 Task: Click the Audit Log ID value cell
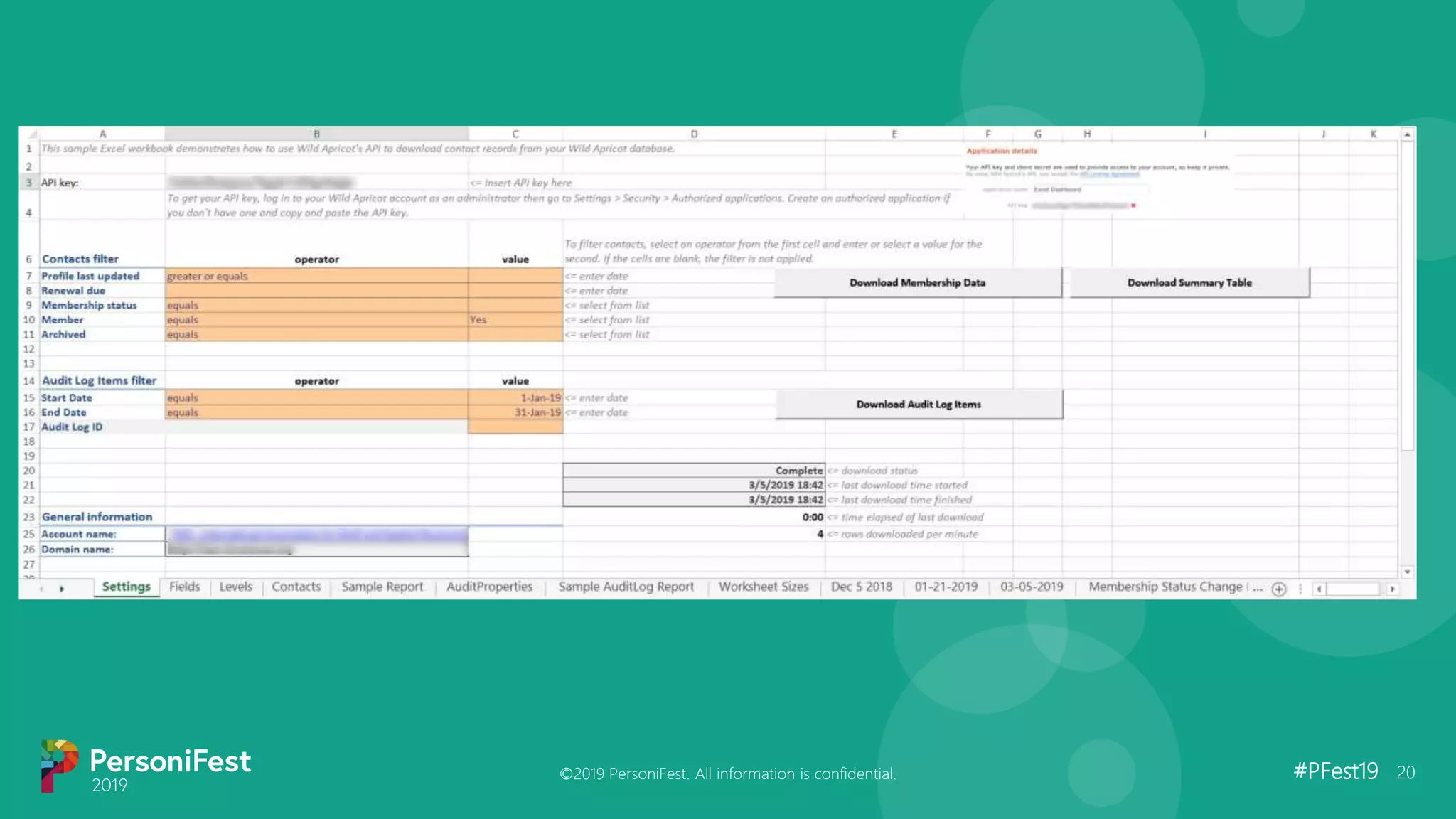coord(515,427)
